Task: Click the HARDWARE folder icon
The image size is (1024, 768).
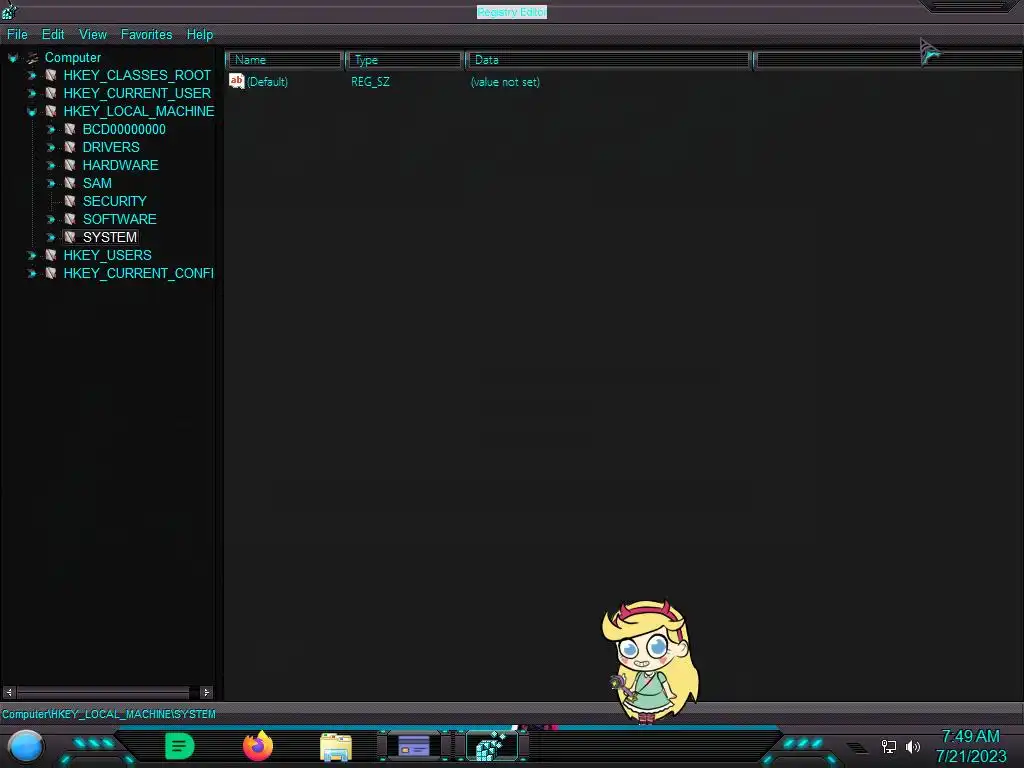Action: 70,165
